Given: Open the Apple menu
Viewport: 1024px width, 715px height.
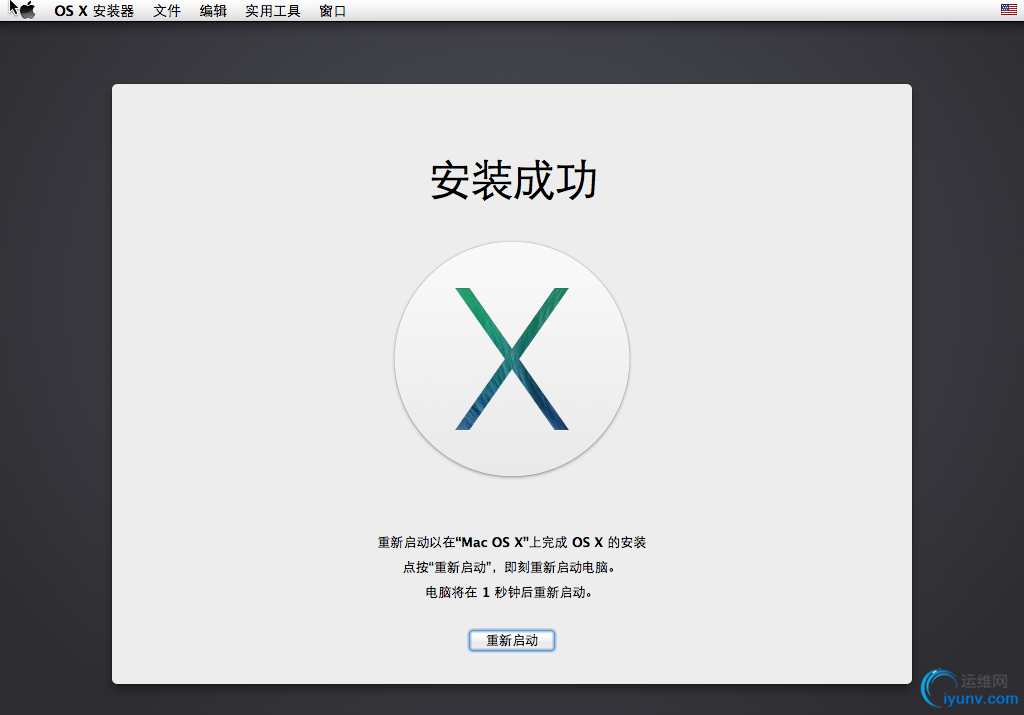Looking at the screenshot, I should point(27,10).
